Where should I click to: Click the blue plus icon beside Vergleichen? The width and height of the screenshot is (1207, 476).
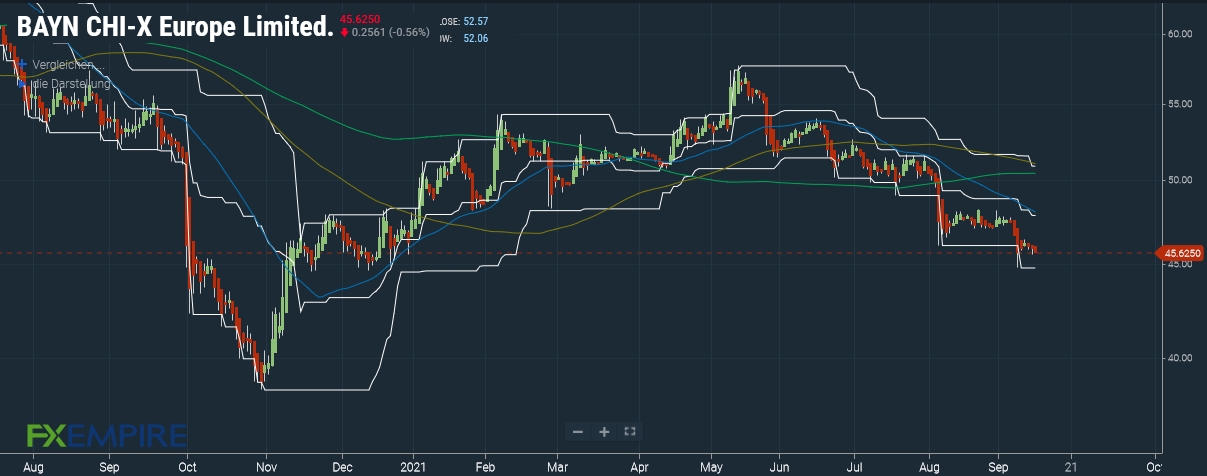click(23, 65)
